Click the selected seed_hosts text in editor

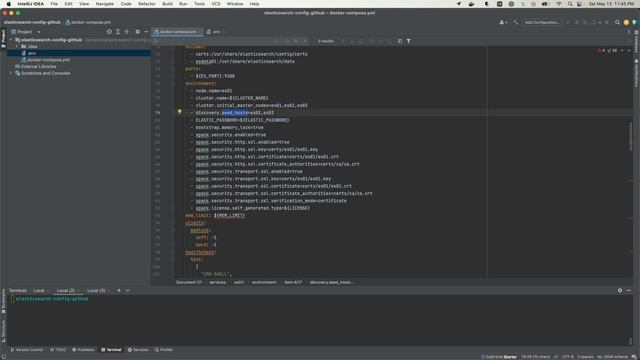(x=235, y=113)
